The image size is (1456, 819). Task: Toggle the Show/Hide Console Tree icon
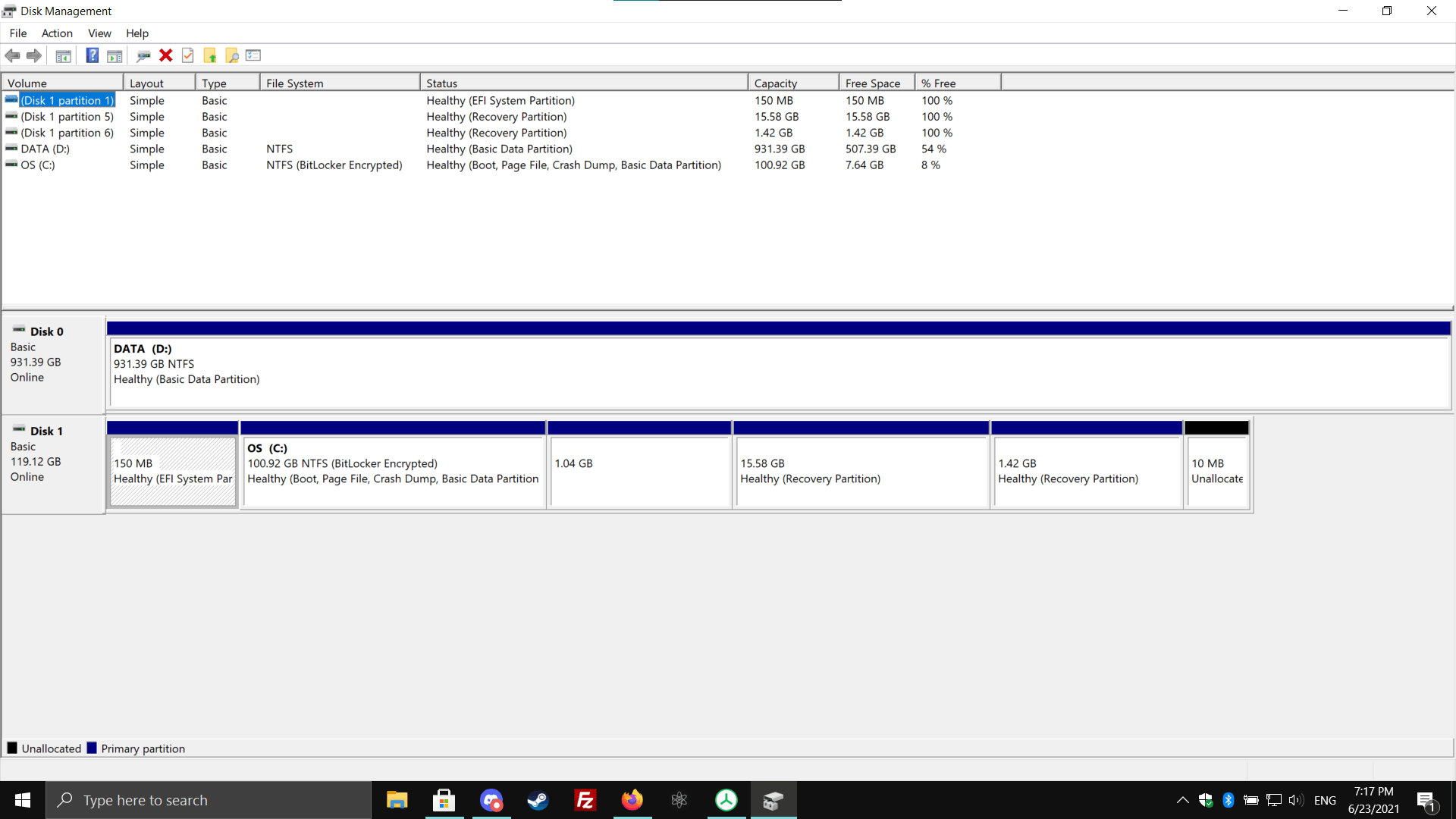(64, 55)
